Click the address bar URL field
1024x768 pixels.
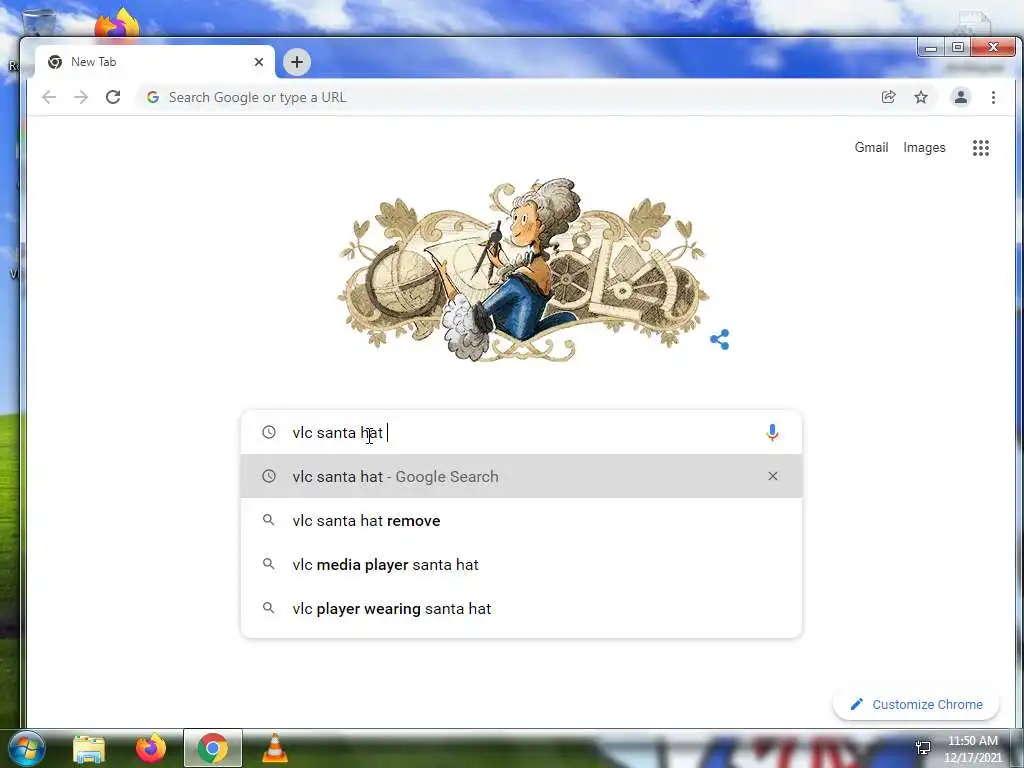click(509, 97)
